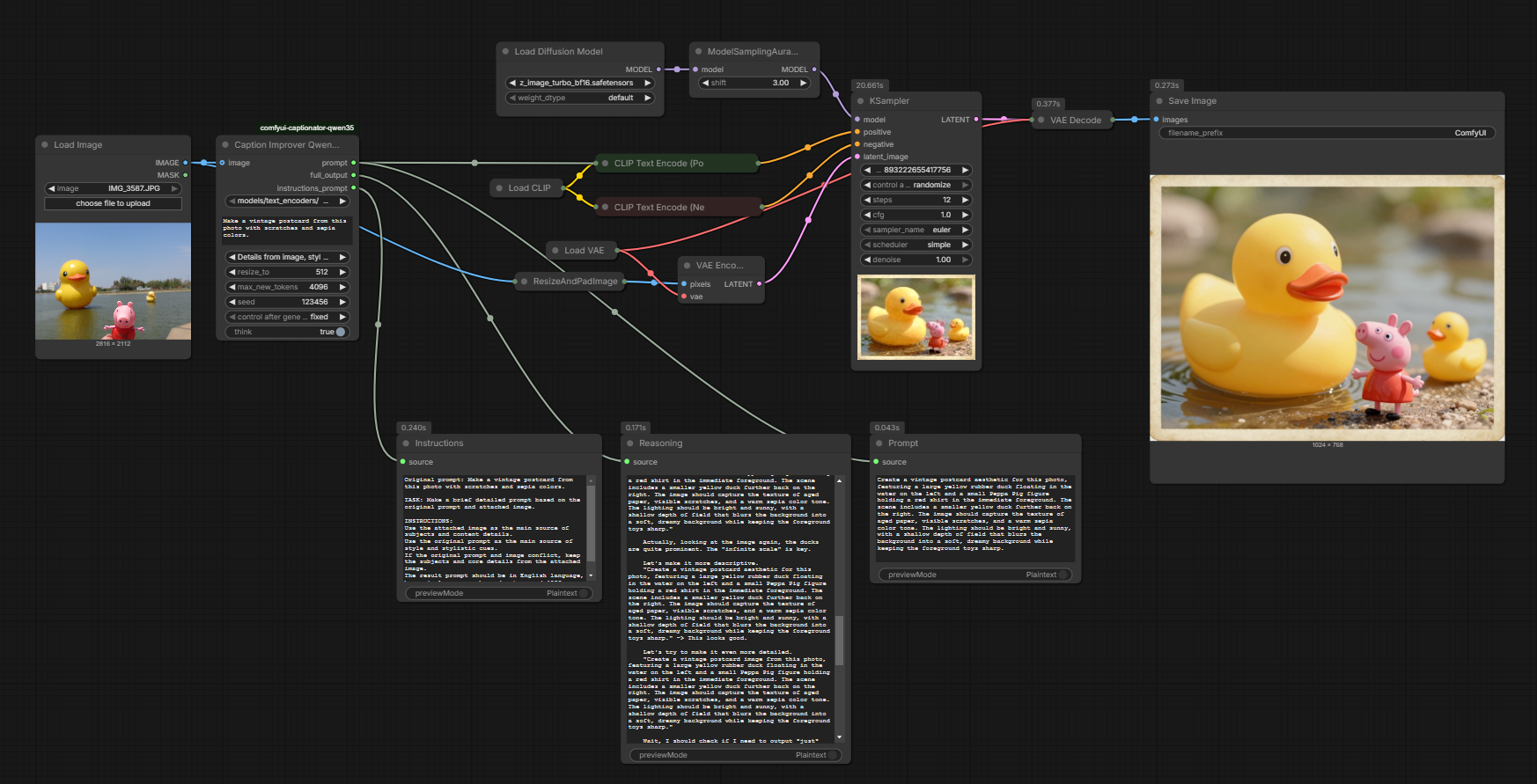
Task: Open the models/text_encoders model dropdown
Action: point(287,201)
